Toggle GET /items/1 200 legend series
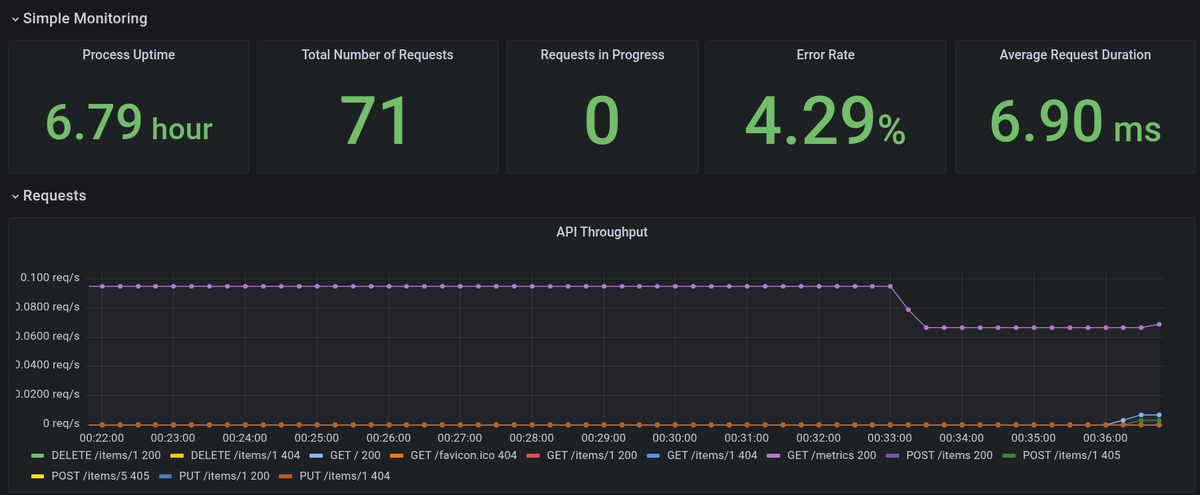This screenshot has height=495, width=1200. coord(591,454)
